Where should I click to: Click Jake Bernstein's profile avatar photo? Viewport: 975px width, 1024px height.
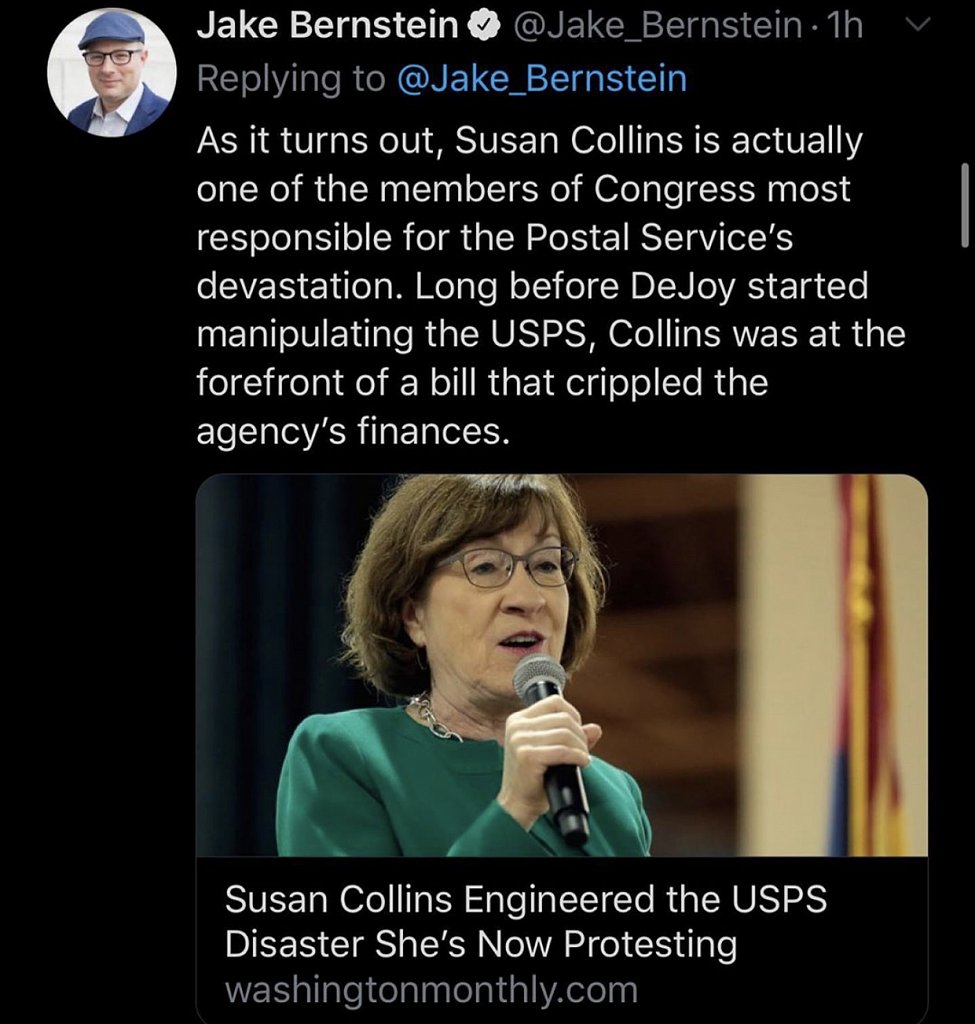(111, 71)
